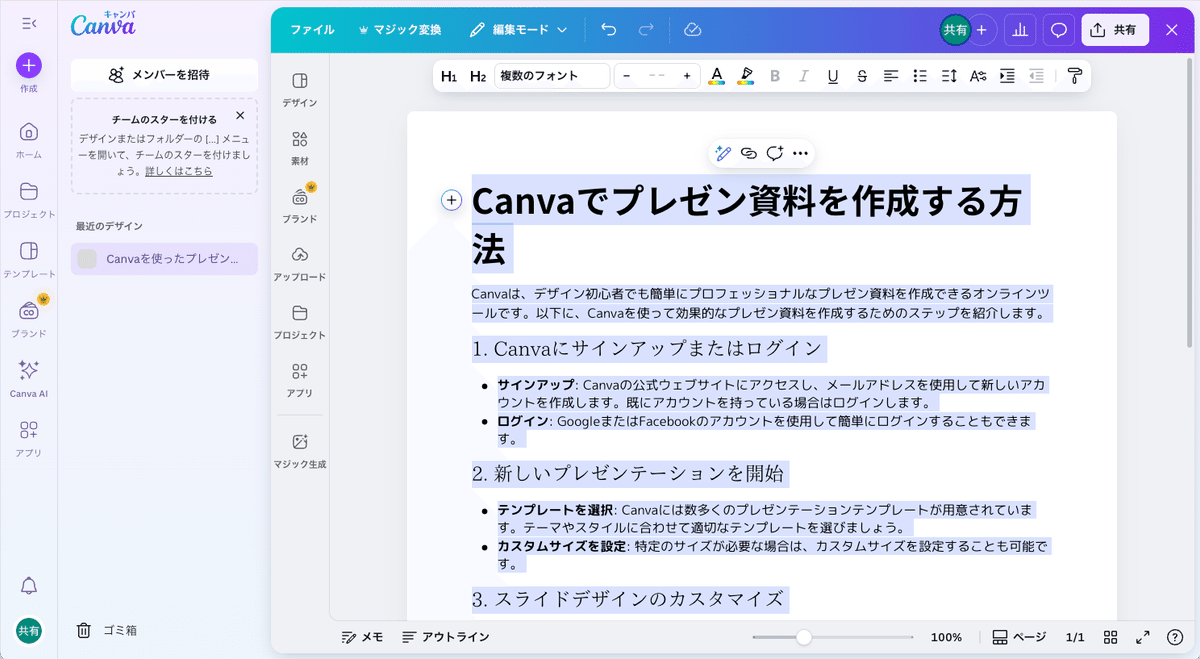Toggle the bulleted list formatting

919,75
